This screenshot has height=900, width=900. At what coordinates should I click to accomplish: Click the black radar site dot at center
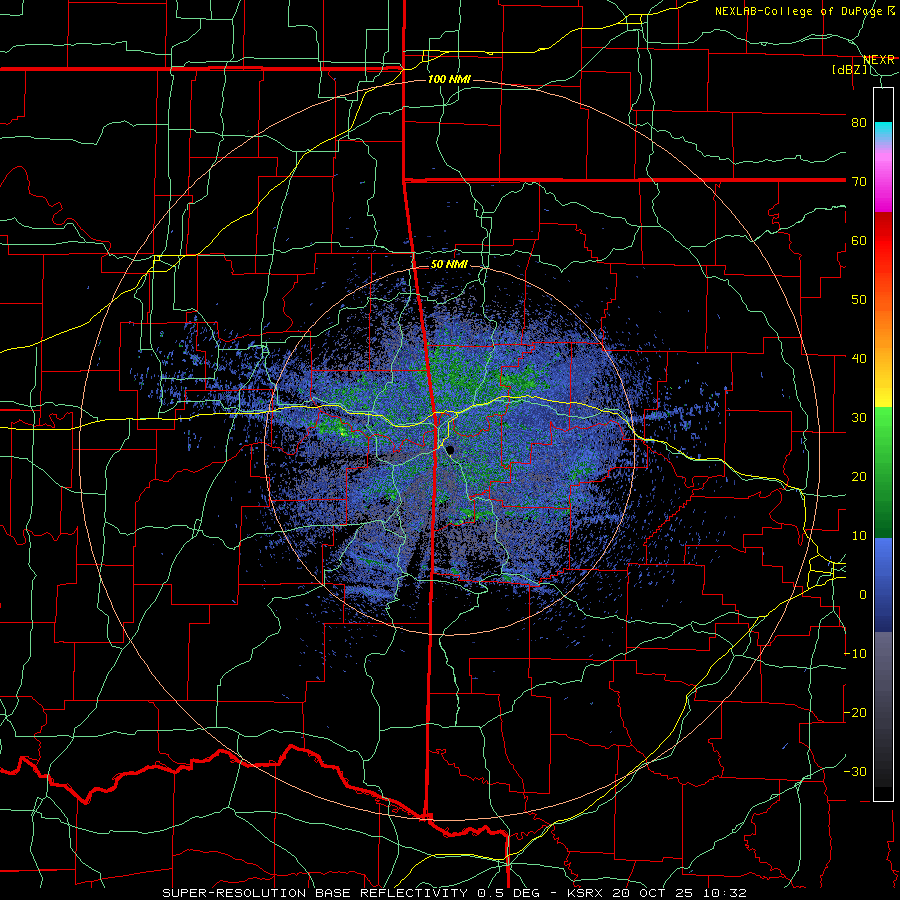click(x=451, y=451)
